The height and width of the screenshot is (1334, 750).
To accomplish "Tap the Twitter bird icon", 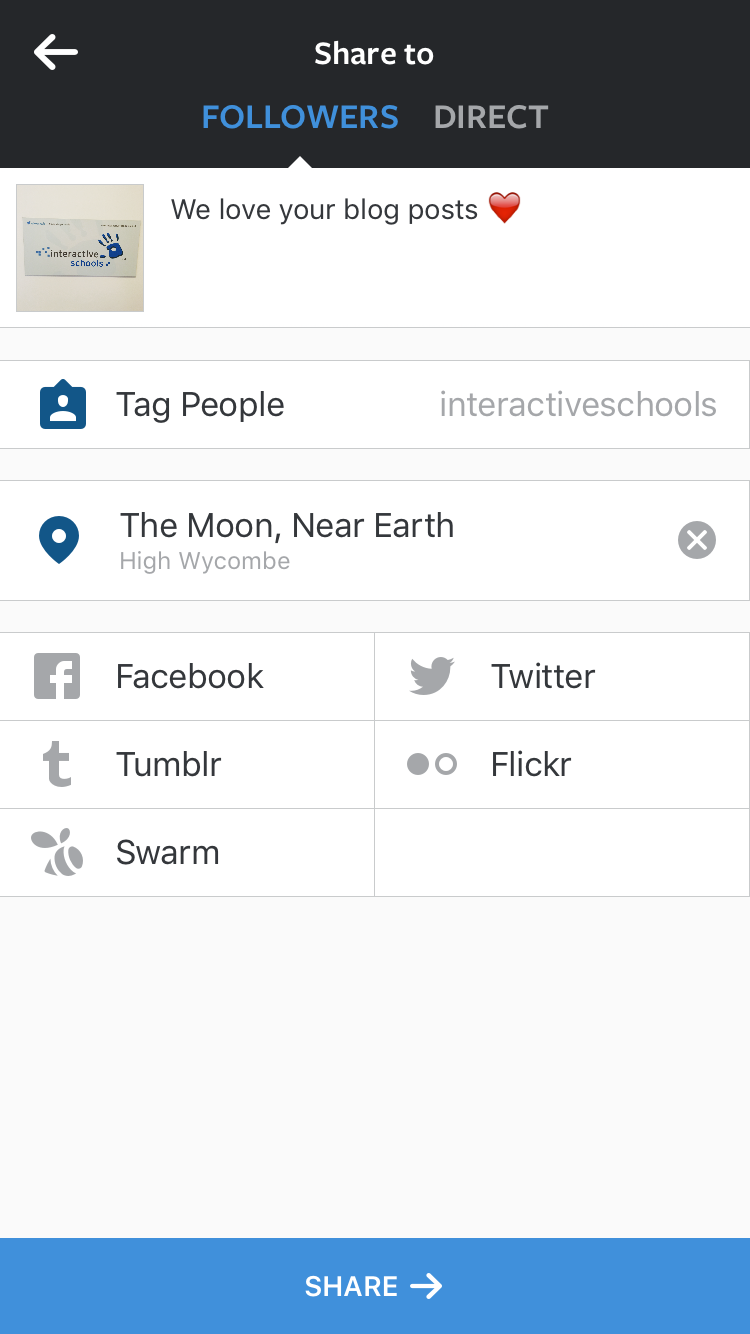I will click(x=432, y=677).
